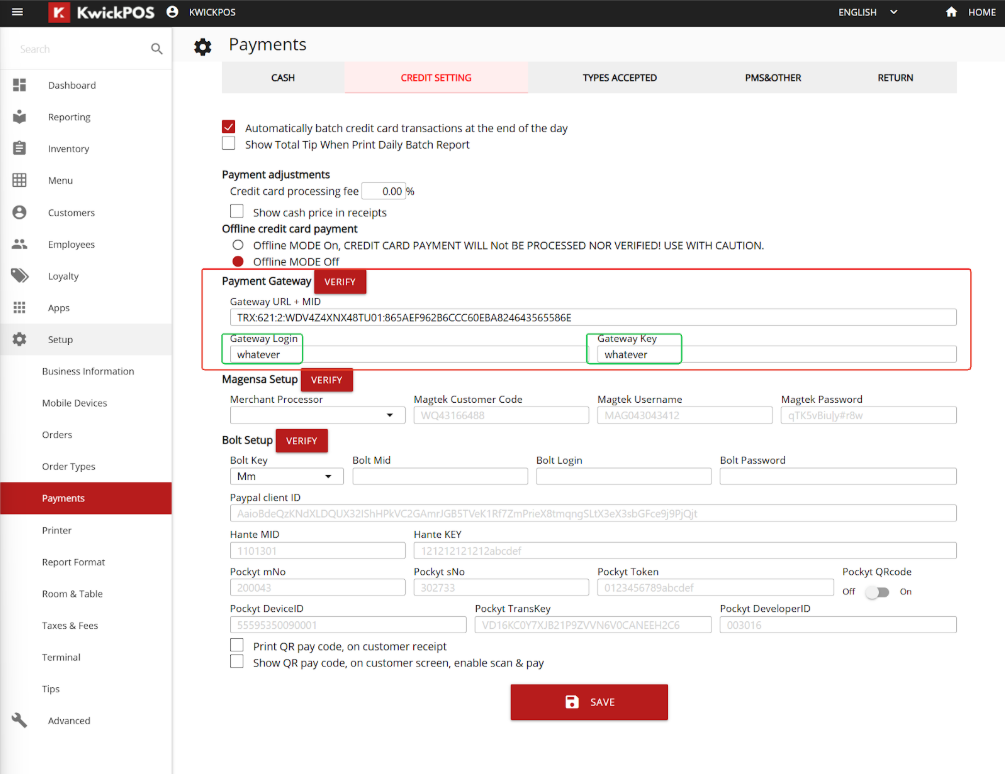The image size is (1005, 774).
Task: Switch to the PMS&OTHER tab
Action: 772,78
